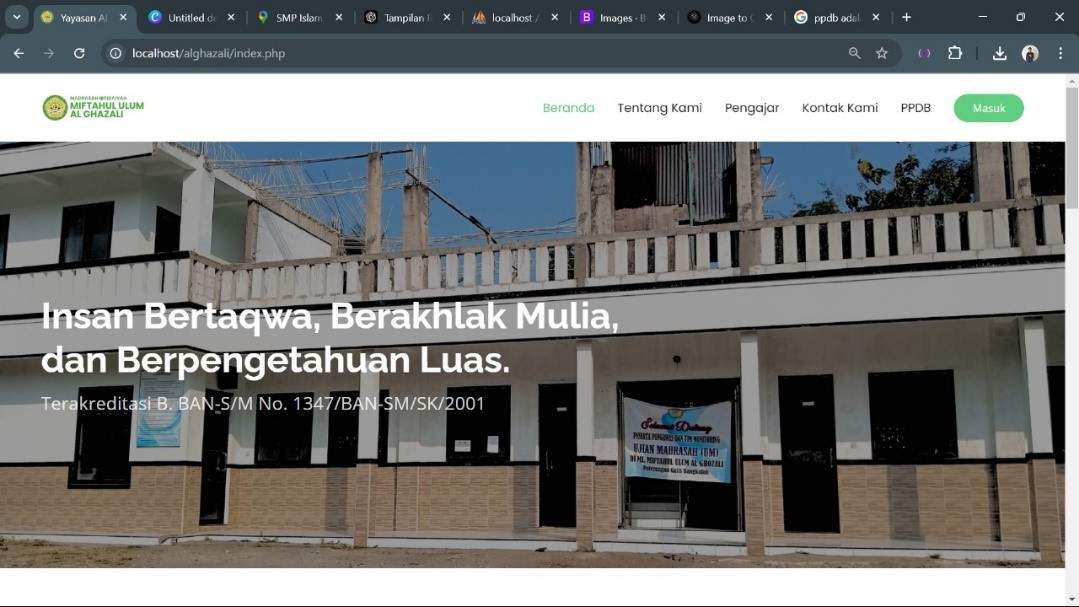Navigate back using the back arrow
Image resolution: width=1079 pixels, height=607 pixels.
[x=18, y=53]
